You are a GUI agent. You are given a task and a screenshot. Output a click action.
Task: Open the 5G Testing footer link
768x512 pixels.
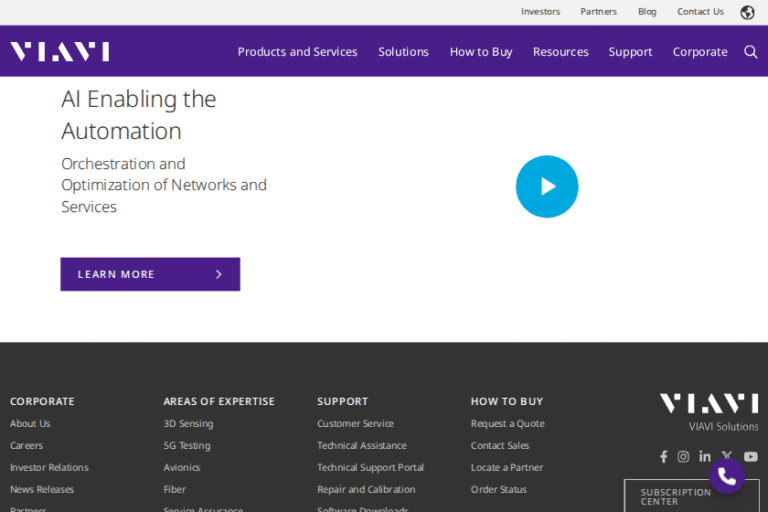tap(187, 446)
